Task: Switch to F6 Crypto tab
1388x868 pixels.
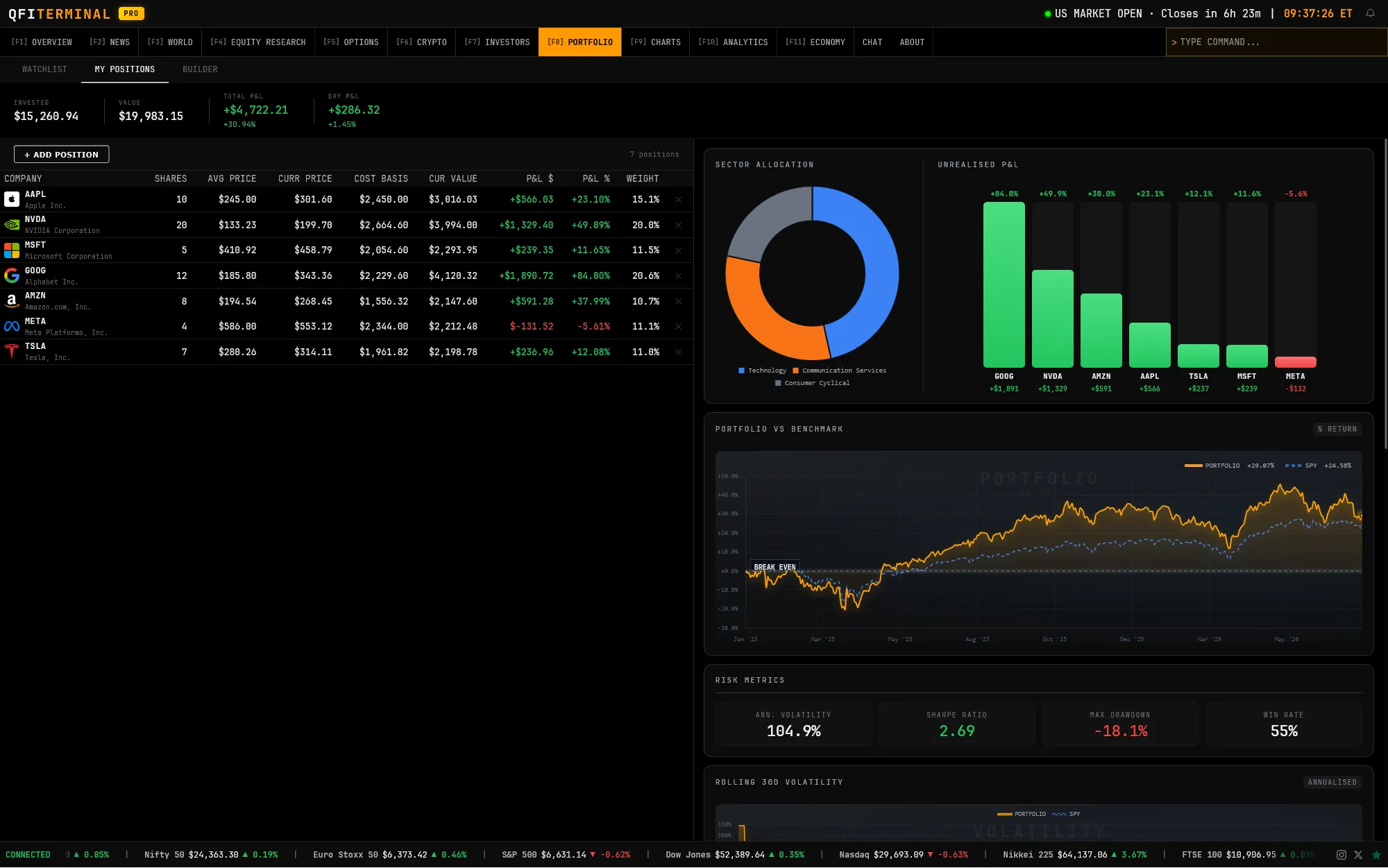Action: [421, 42]
